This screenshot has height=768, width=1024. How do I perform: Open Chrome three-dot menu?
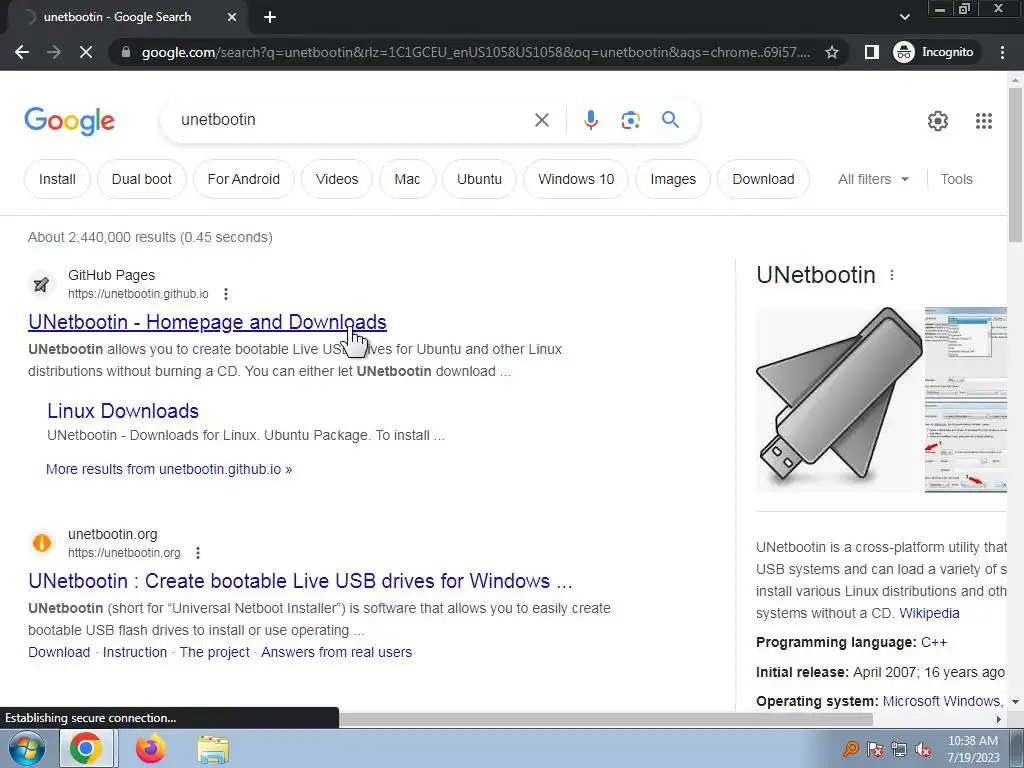(x=1002, y=52)
